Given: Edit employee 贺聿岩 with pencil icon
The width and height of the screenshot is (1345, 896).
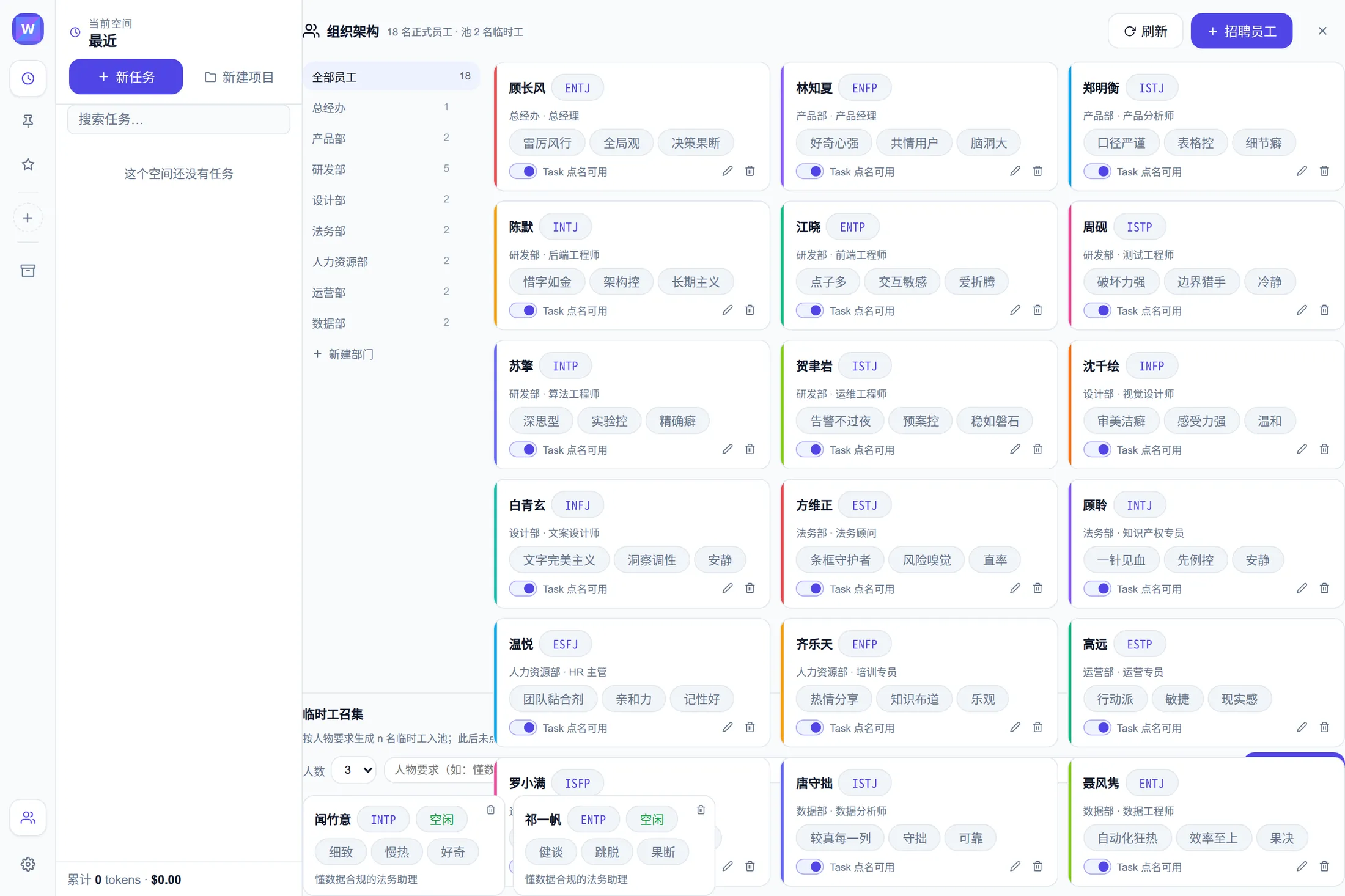Looking at the screenshot, I should click(x=1015, y=449).
